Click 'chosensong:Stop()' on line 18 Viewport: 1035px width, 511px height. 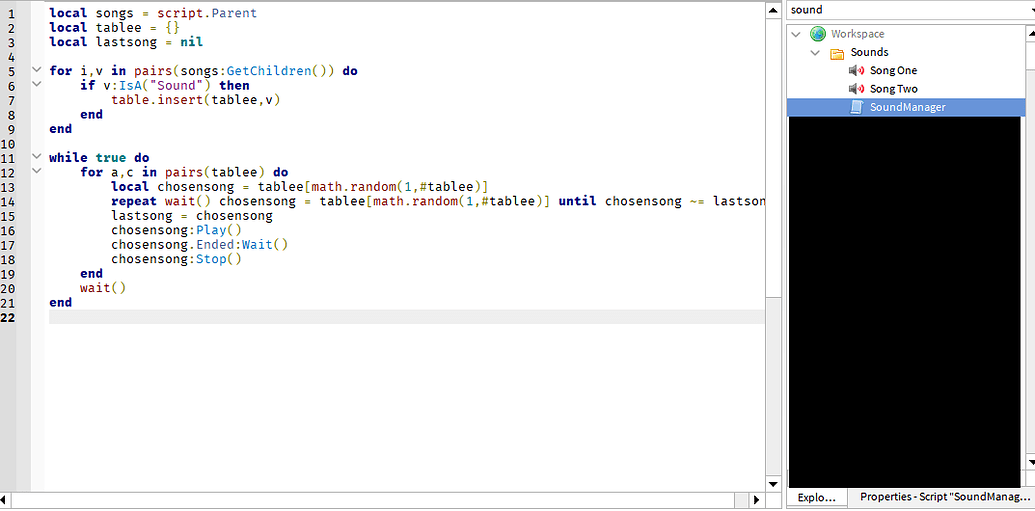[176, 259]
